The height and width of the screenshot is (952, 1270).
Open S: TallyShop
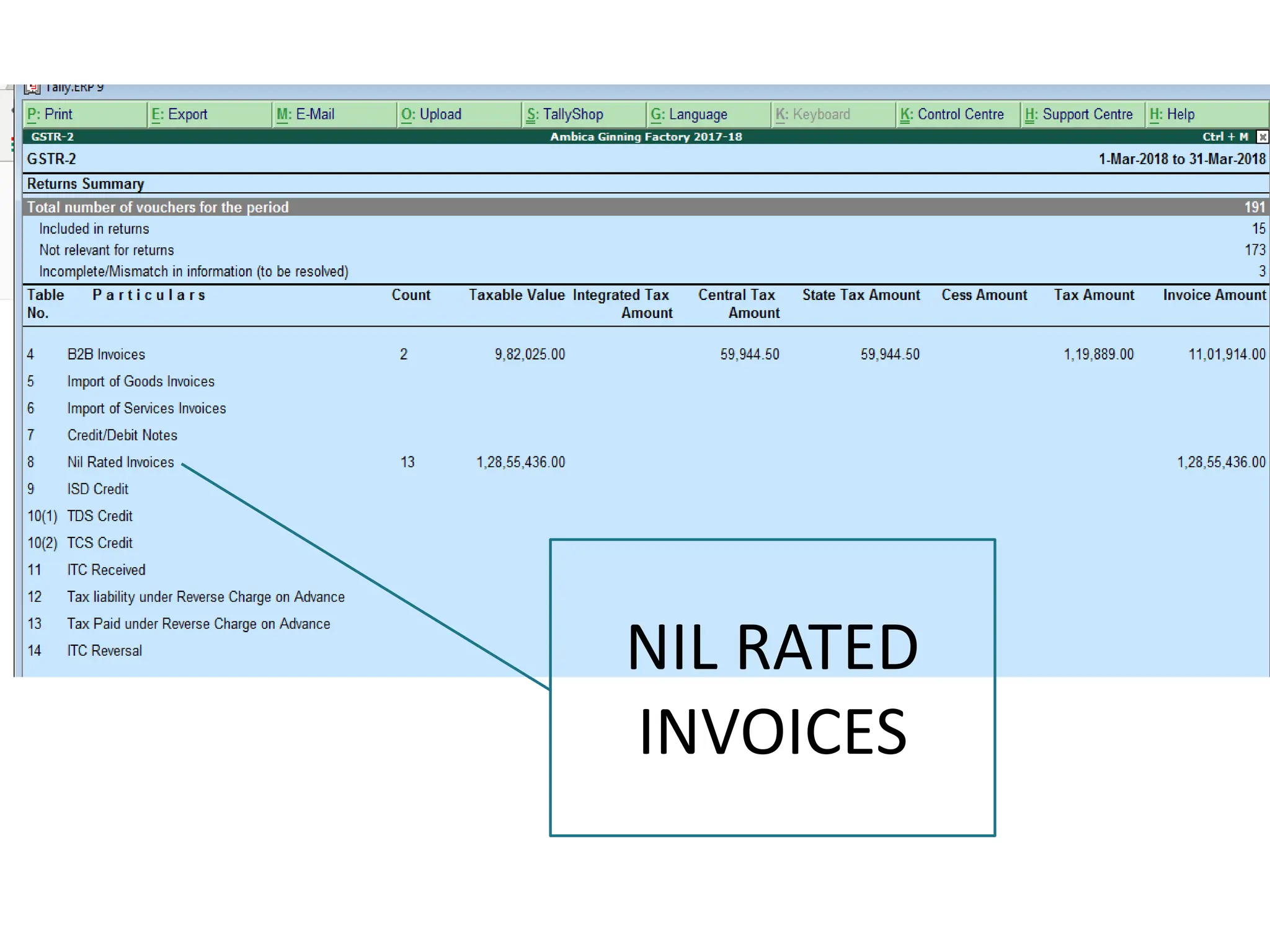[x=585, y=115]
